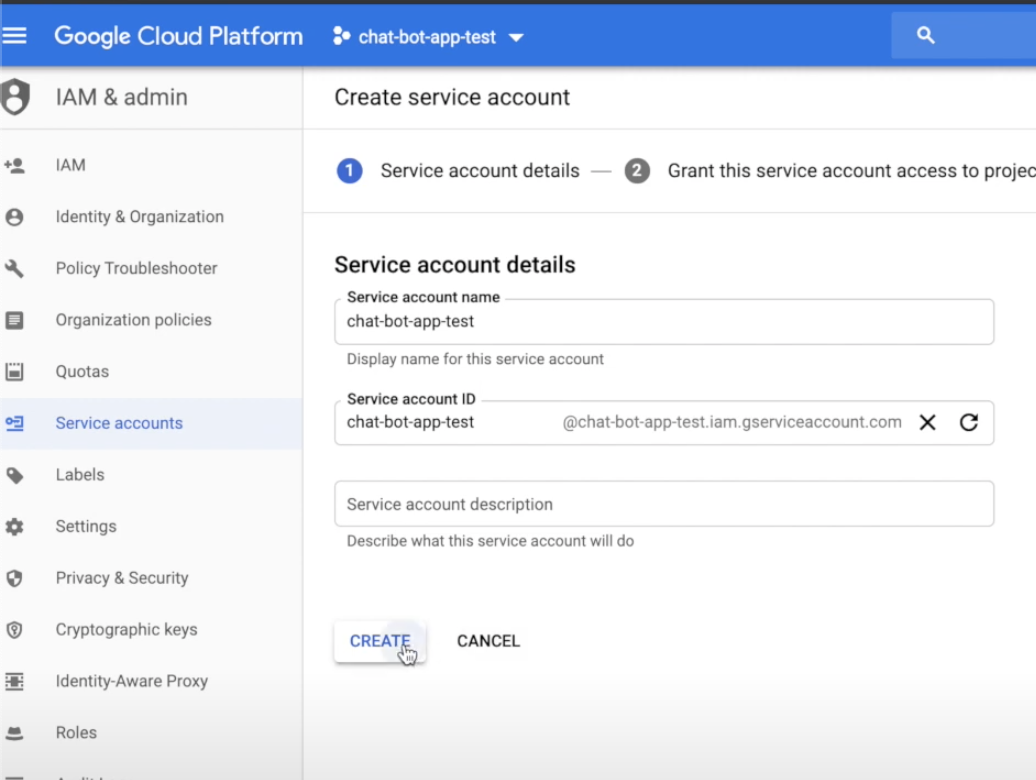Click the Service account description field
Image resolution: width=1036 pixels, height=780 pixels.
tap(664, 504)
